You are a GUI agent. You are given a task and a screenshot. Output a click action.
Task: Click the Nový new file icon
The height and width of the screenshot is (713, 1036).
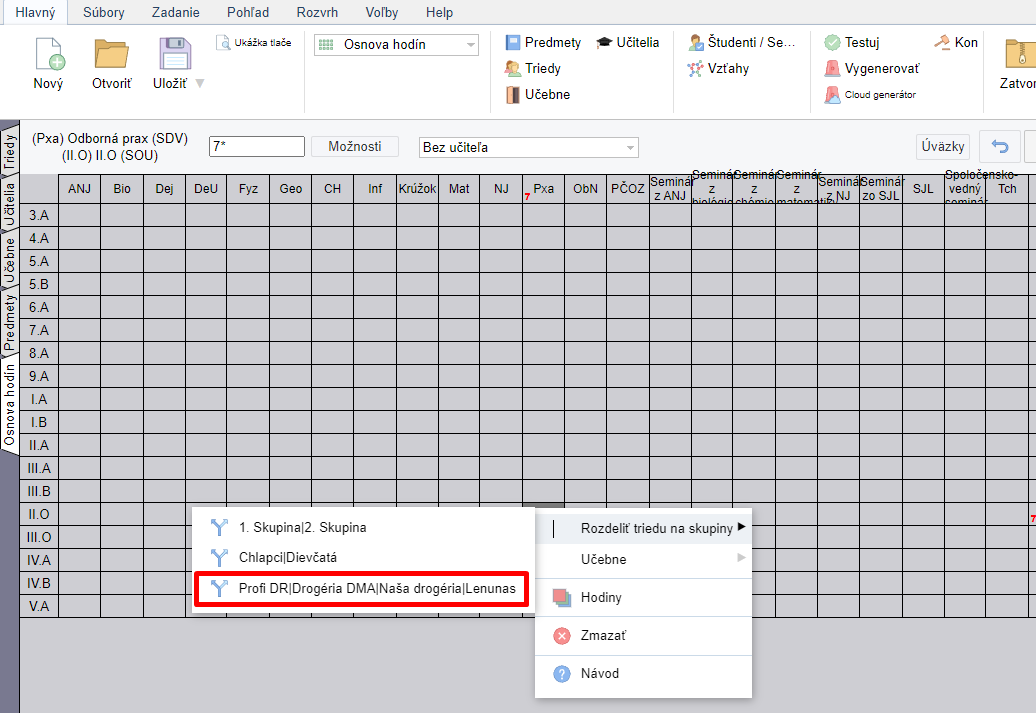(48, 54)
